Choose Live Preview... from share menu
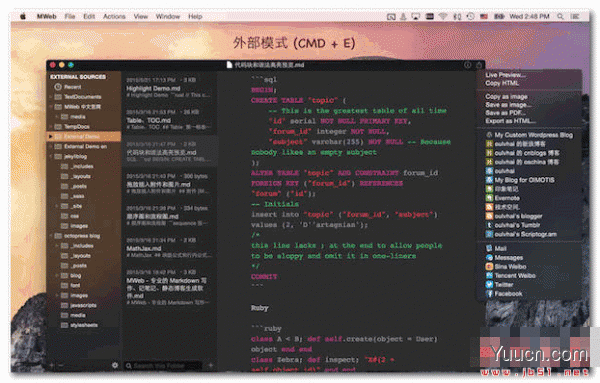This screenshot has width=600, height=383. click(x=505, y=75)
